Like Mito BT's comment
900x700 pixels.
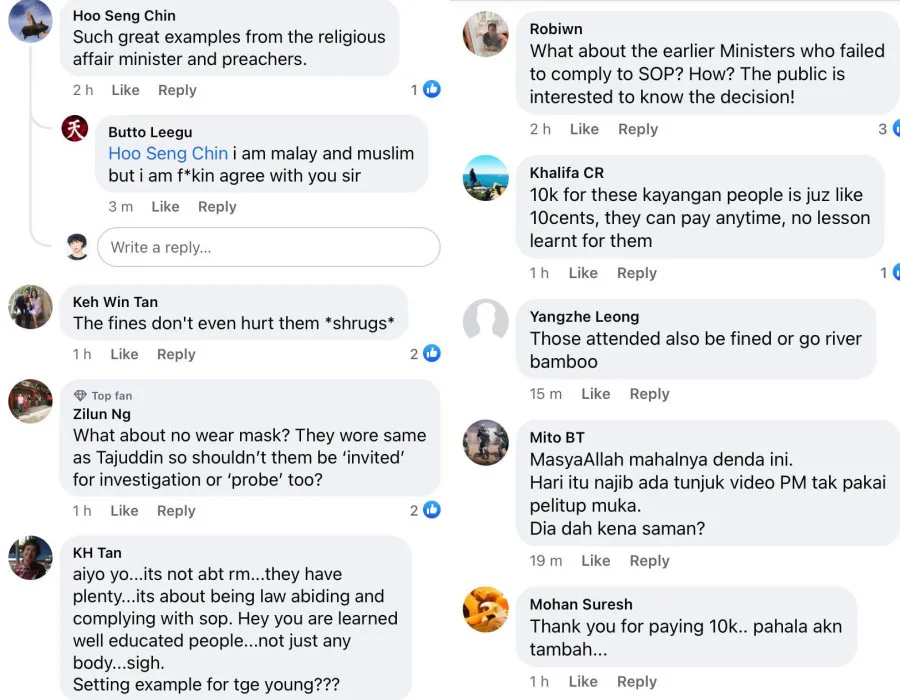tap(595, 561)
